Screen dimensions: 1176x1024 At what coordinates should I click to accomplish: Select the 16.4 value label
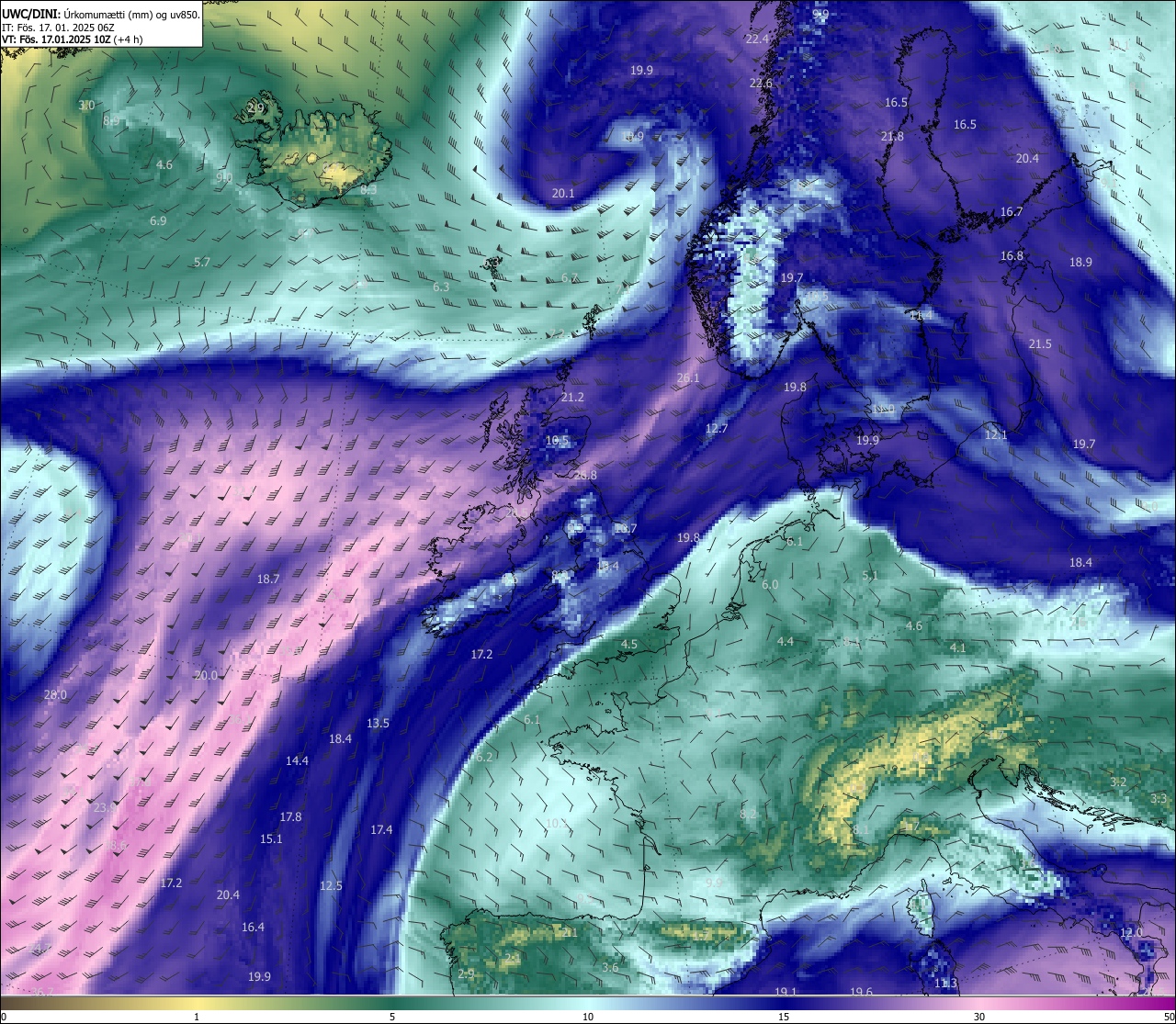[253, 927]
